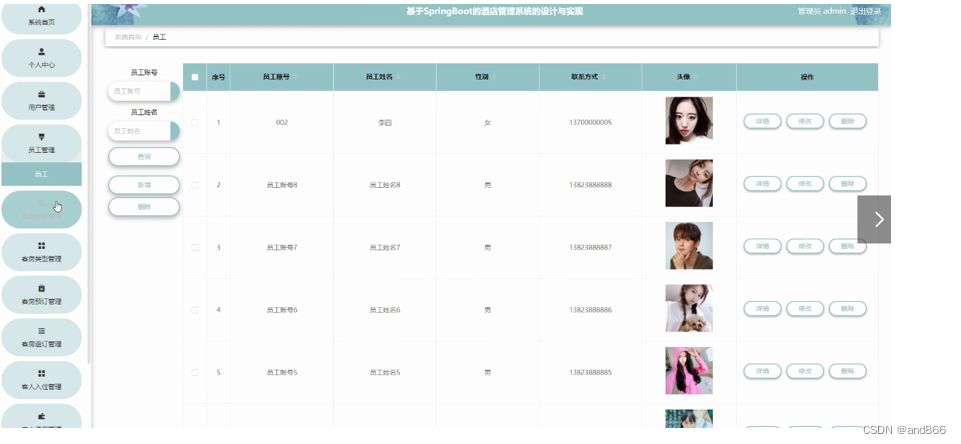Viewport: 961px width, 444px height.
Task: Focus the 员工账号 search input
Action: pos(140,91)
